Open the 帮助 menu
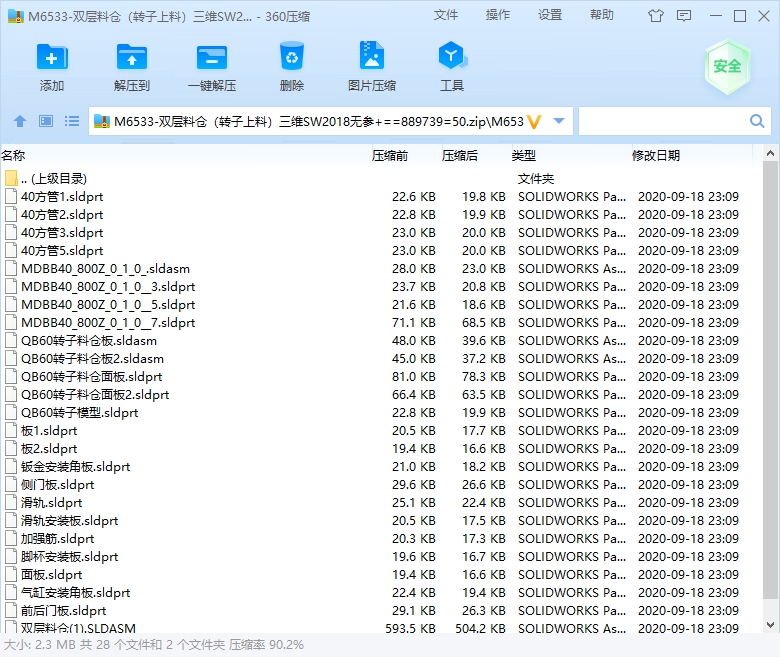Image resolution: width=780 pixels, height=657 pixels. (601, 15)
